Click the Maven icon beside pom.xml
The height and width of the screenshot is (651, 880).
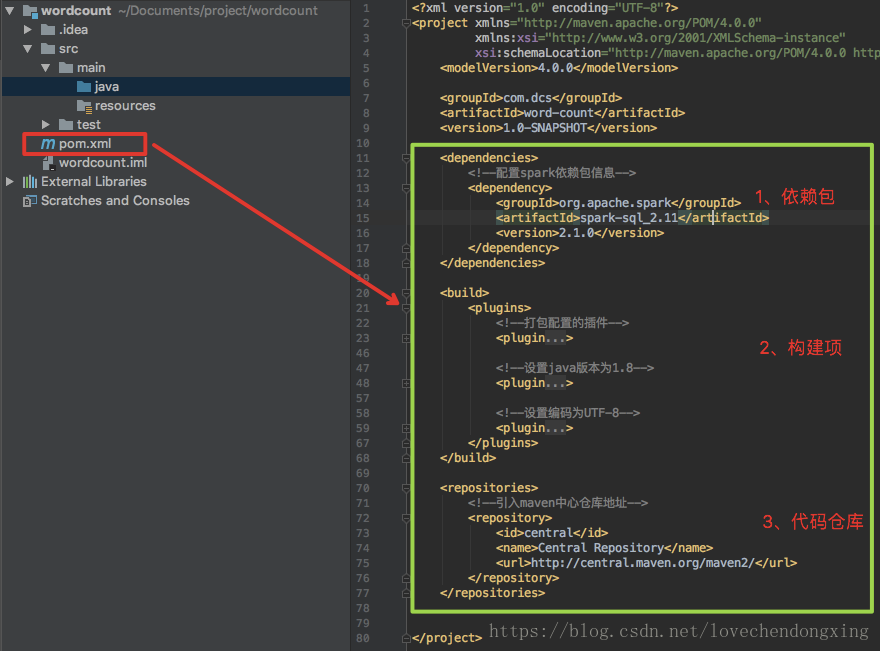click(48, 144)
